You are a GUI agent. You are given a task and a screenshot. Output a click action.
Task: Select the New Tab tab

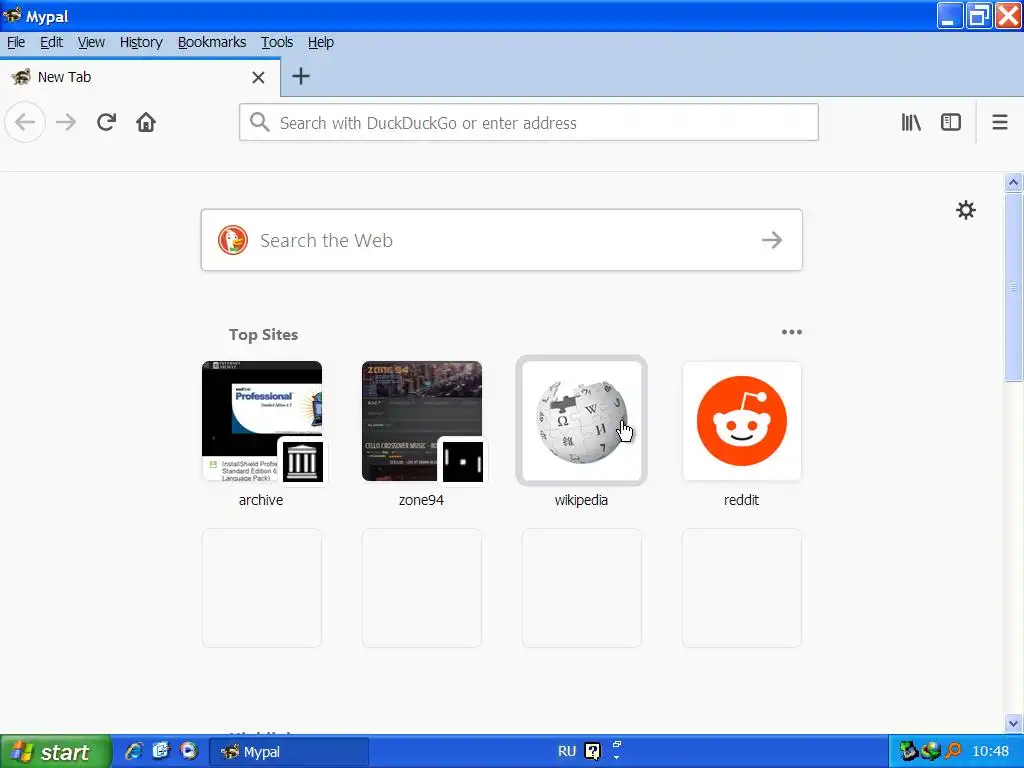[140, 77]
